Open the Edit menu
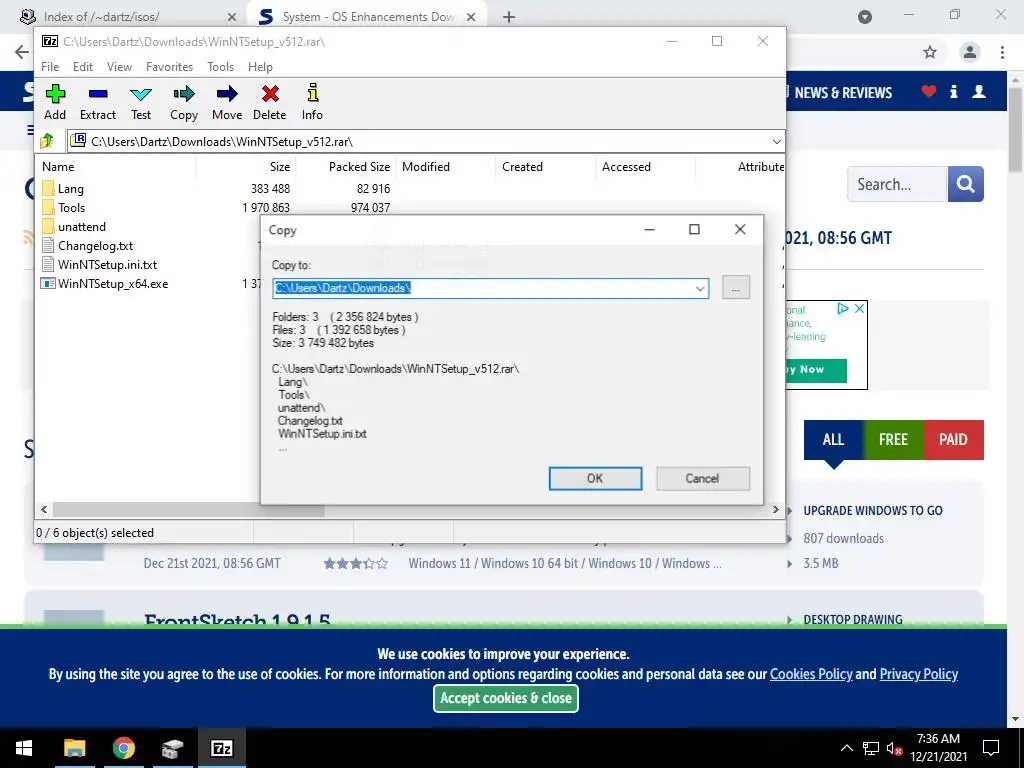Viewport: 1024px width, 768px height. 82,67
